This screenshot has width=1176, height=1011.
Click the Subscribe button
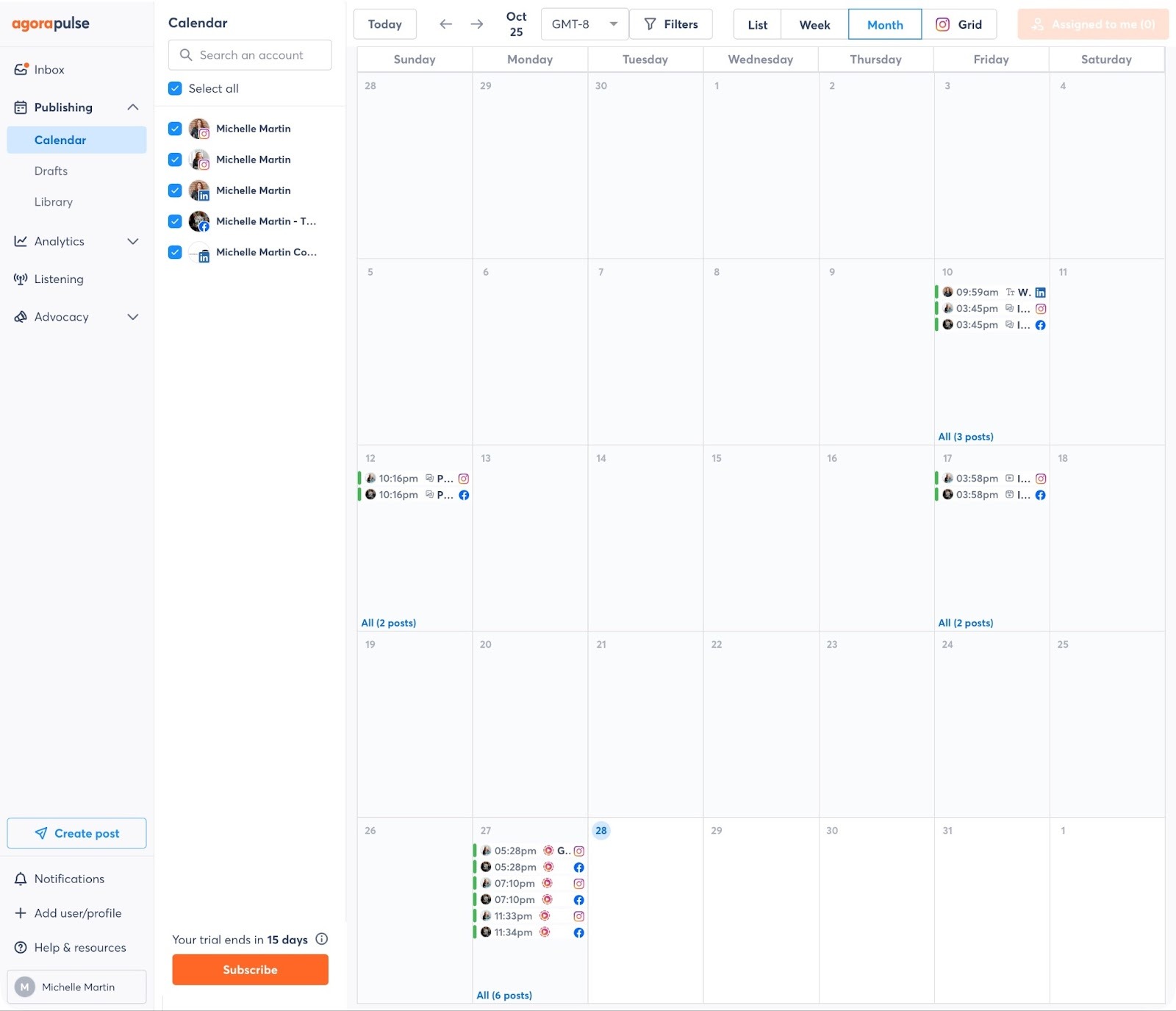pyautogui.click(x=250, y=969)
